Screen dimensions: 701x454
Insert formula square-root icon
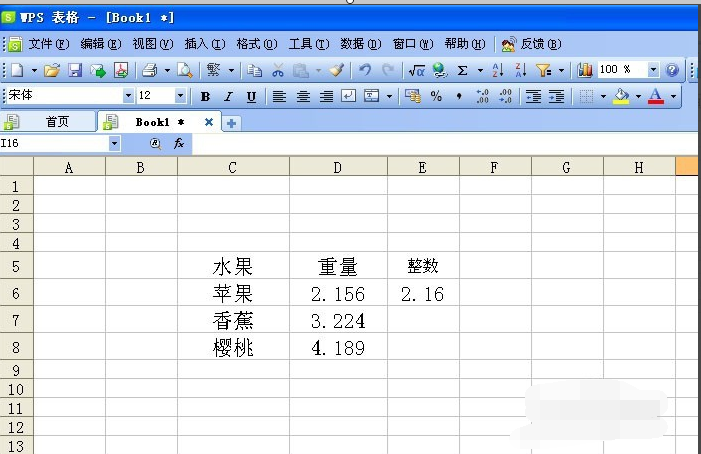[417, 70]
